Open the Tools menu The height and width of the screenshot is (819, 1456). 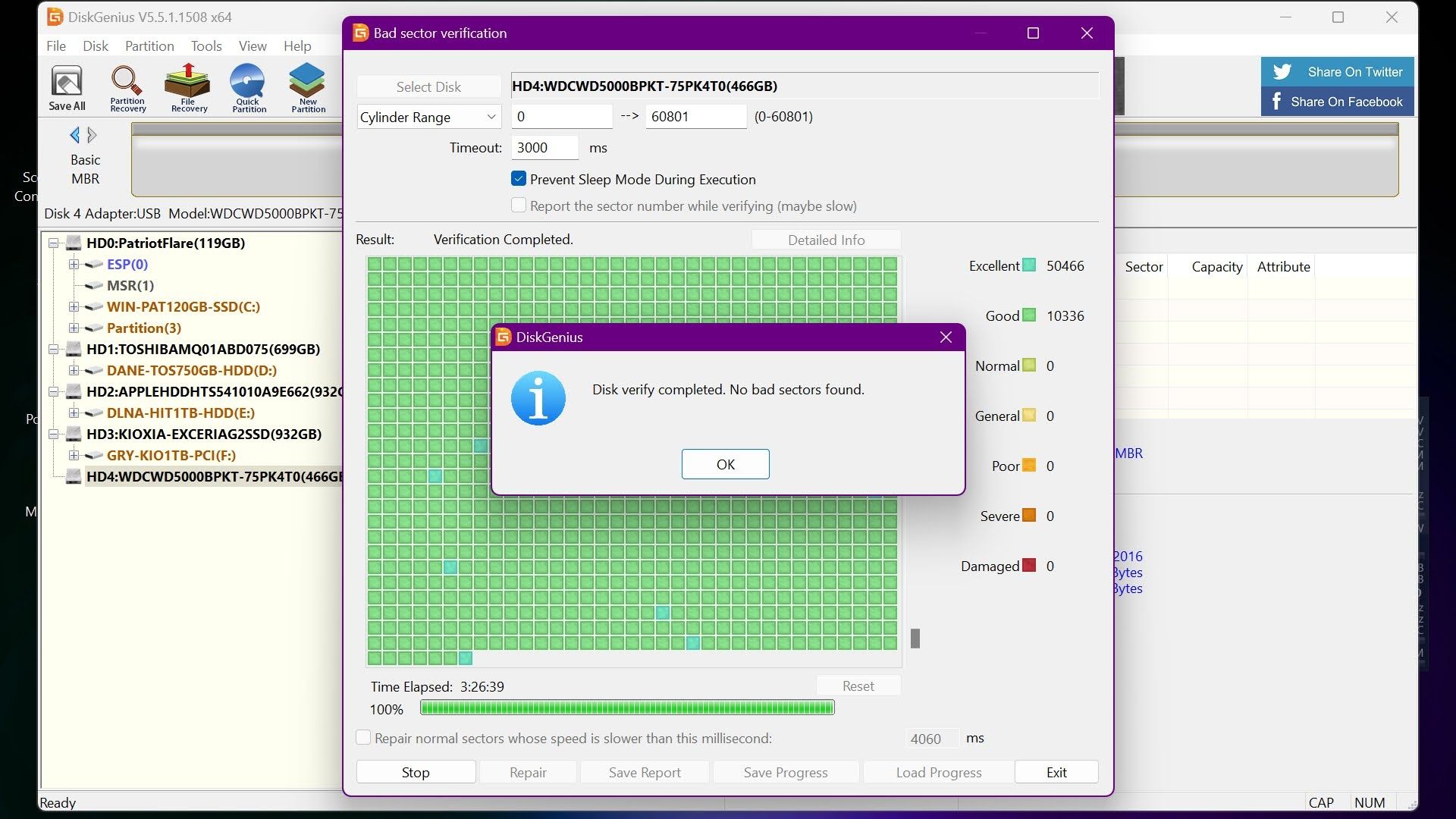pyautogui.click(x=206, y=45)
